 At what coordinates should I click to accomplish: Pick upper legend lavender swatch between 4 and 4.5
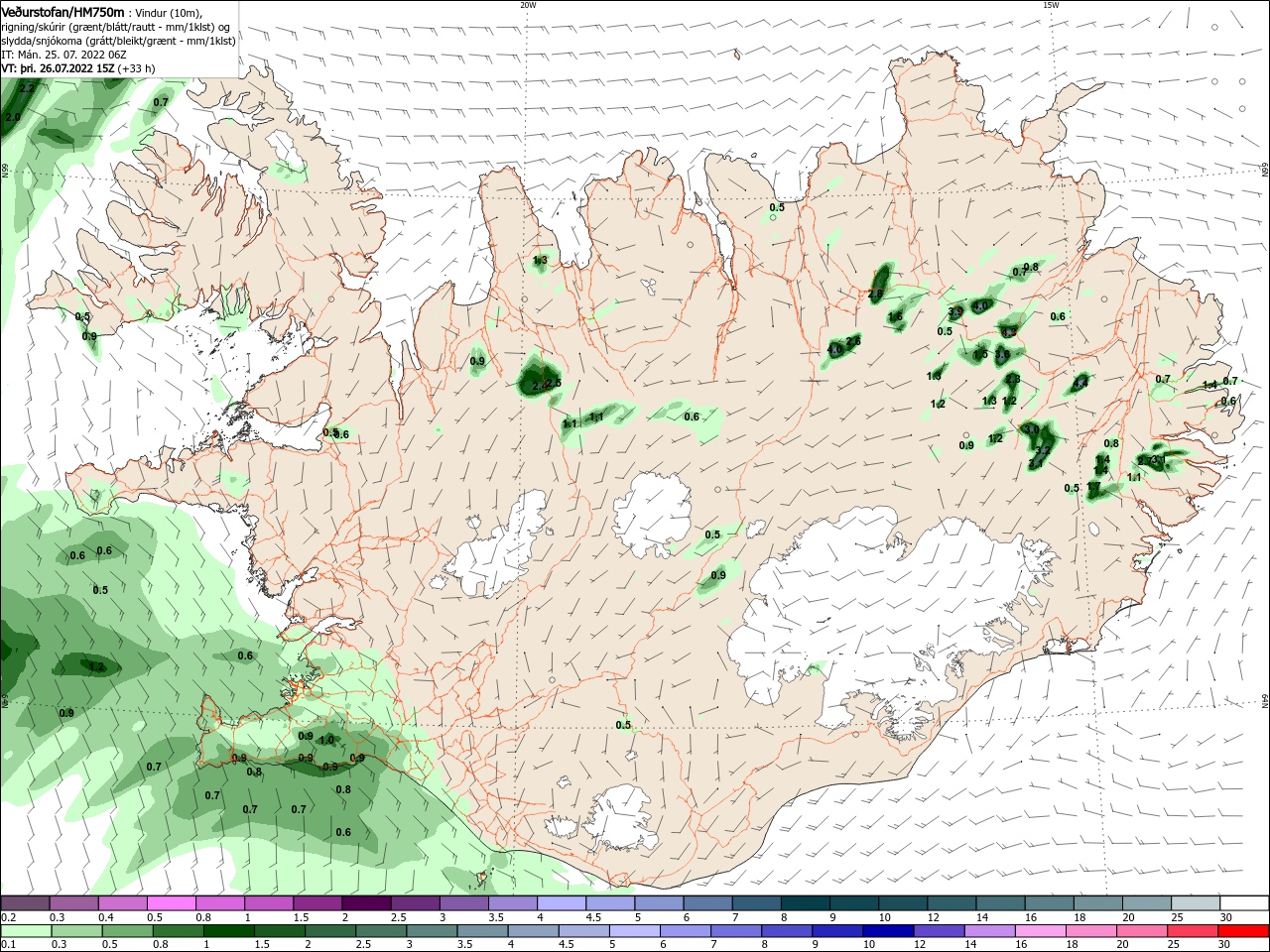560,903
